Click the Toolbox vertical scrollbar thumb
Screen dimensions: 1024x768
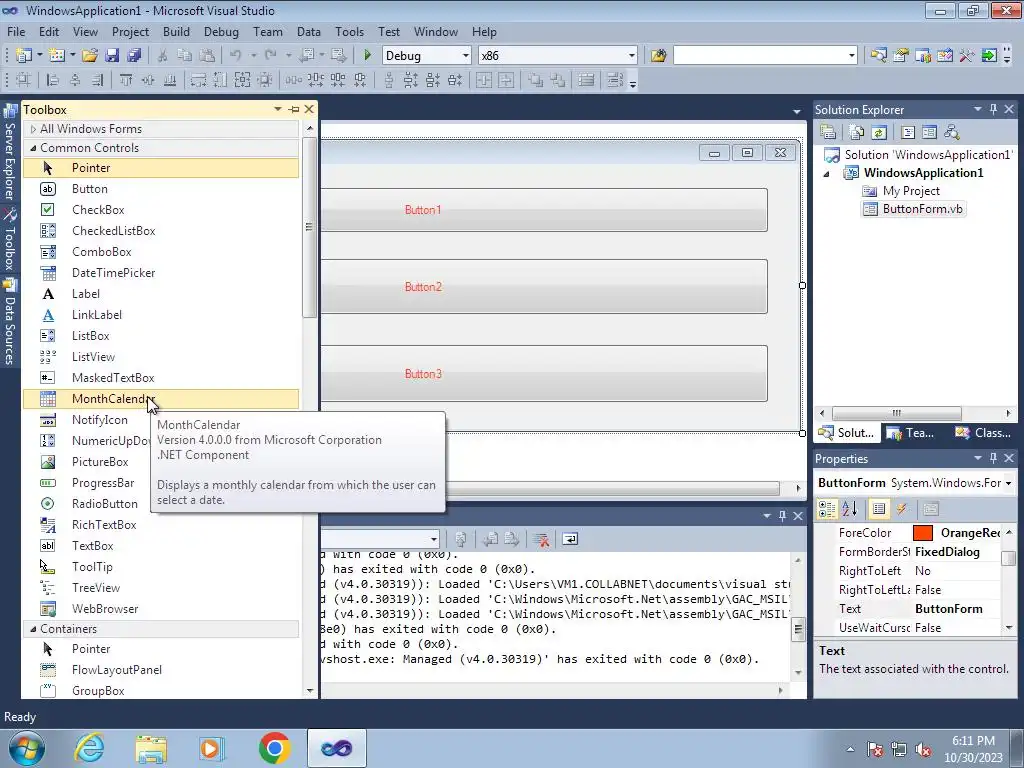310,227
